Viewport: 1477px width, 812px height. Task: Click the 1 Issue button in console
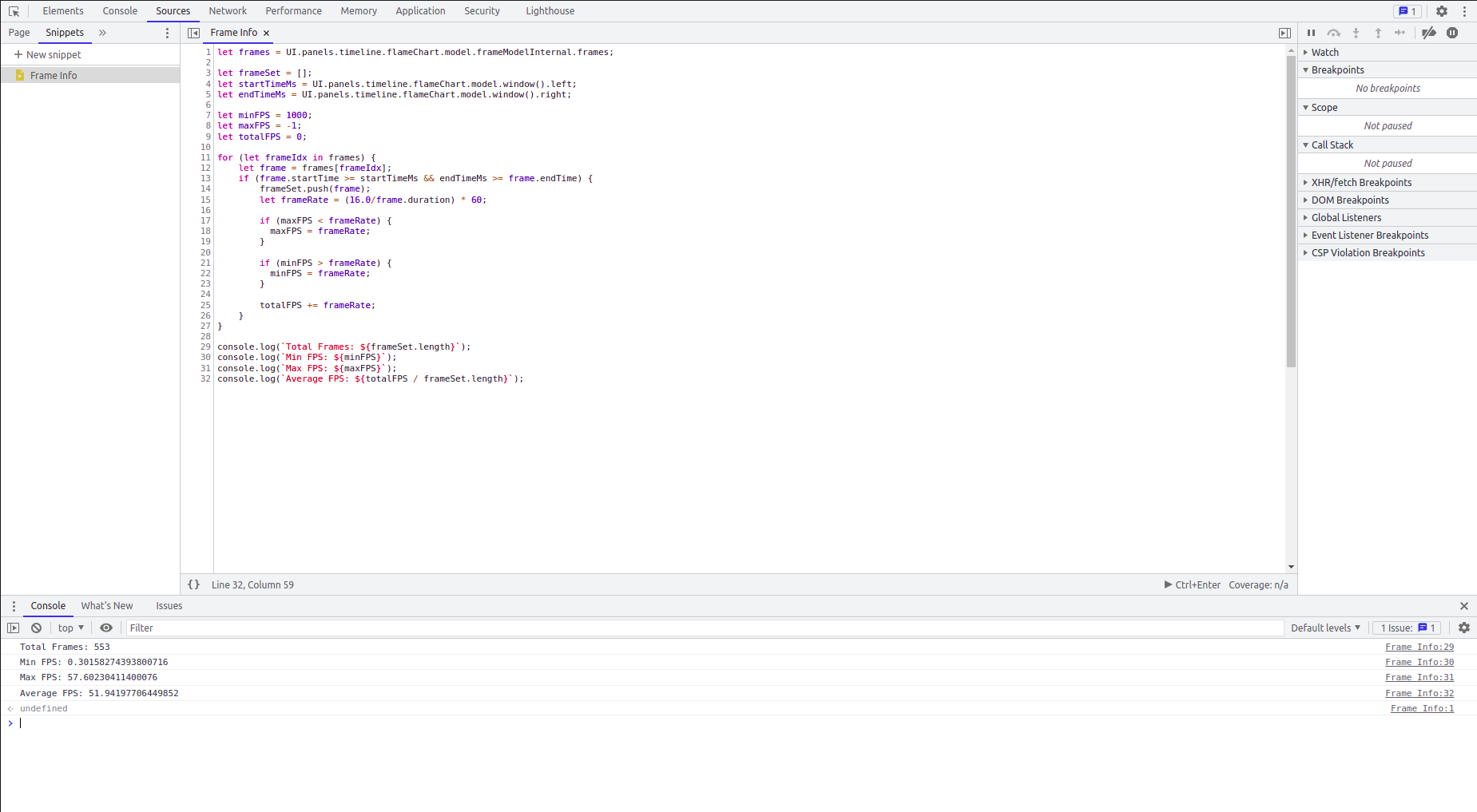pos(1408,628)
